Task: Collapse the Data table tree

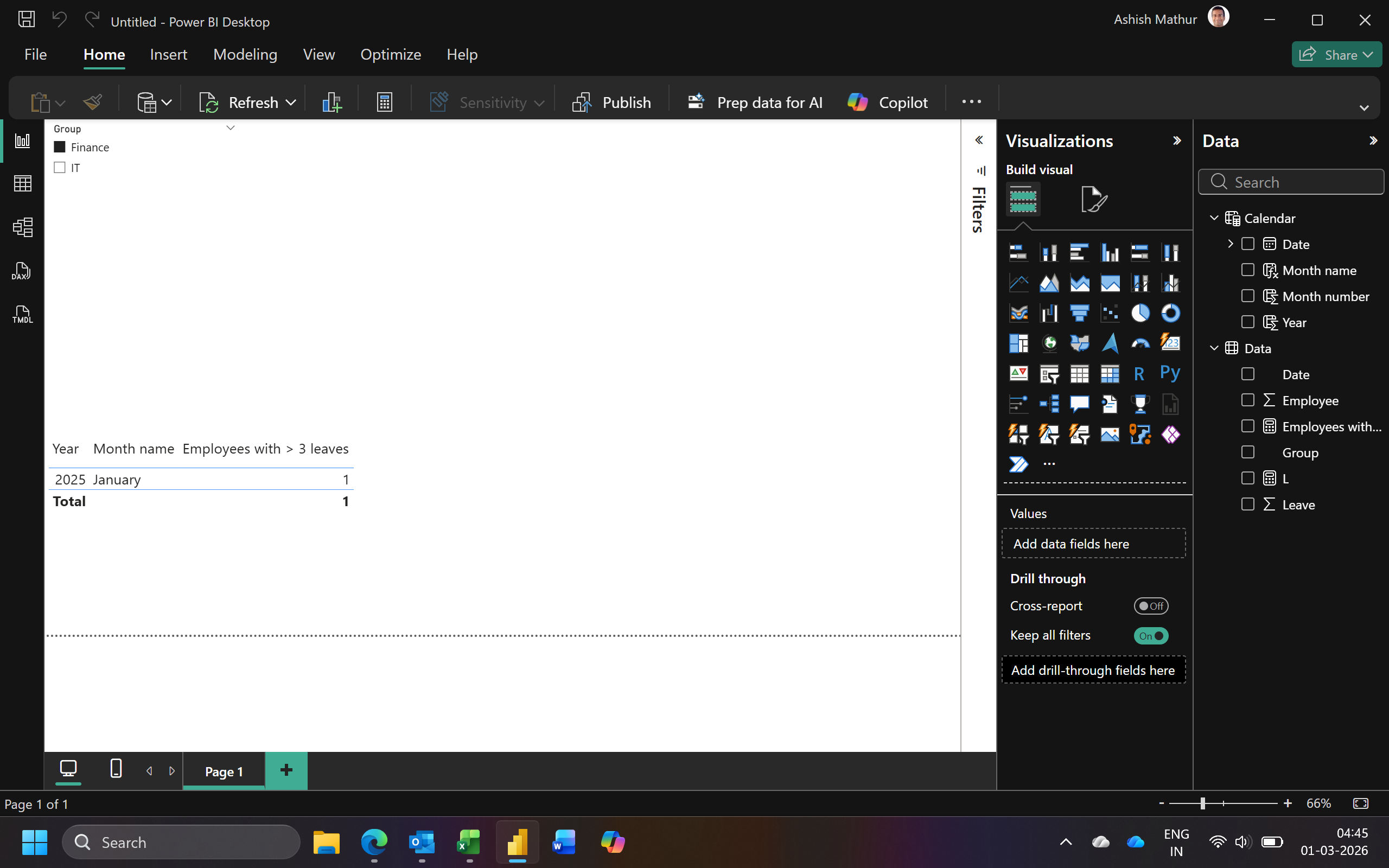Action: pyautogui.click(x=1214, y=348)
